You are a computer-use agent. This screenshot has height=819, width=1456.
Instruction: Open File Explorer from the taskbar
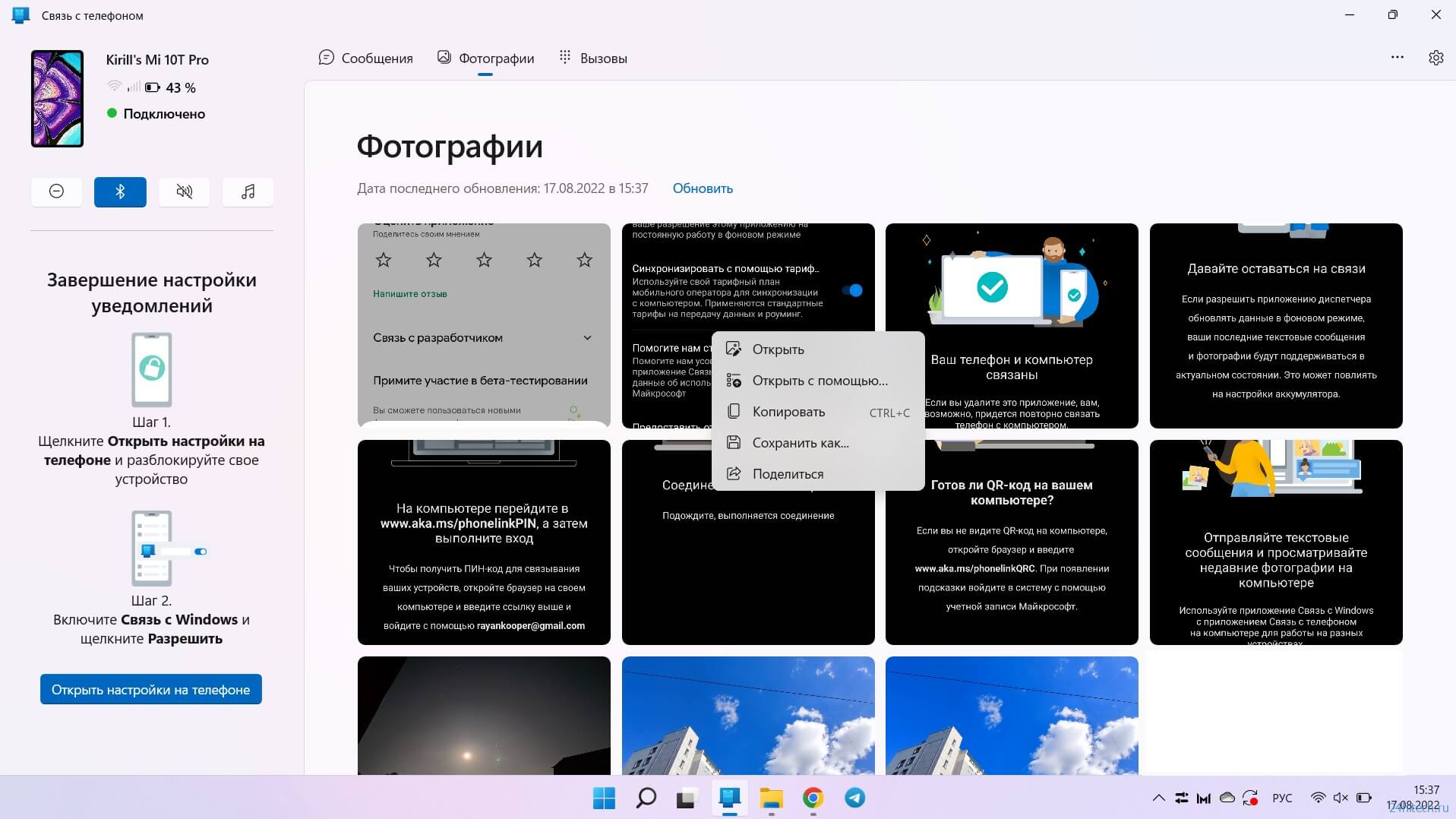771,798
